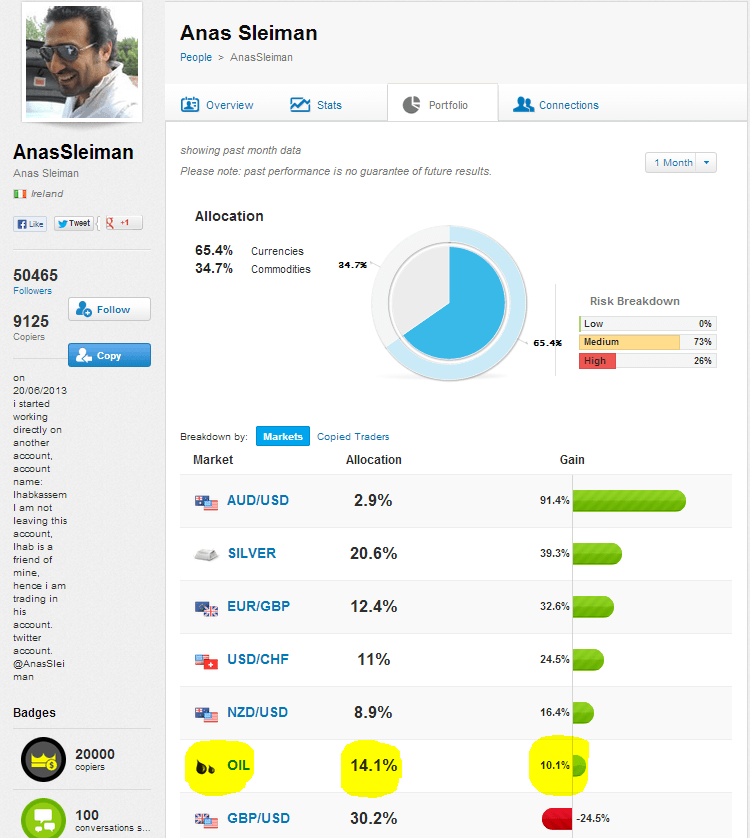Click the Facebook Like button
This screenshot has height=838, width=750.
click(x=30, y=224)
